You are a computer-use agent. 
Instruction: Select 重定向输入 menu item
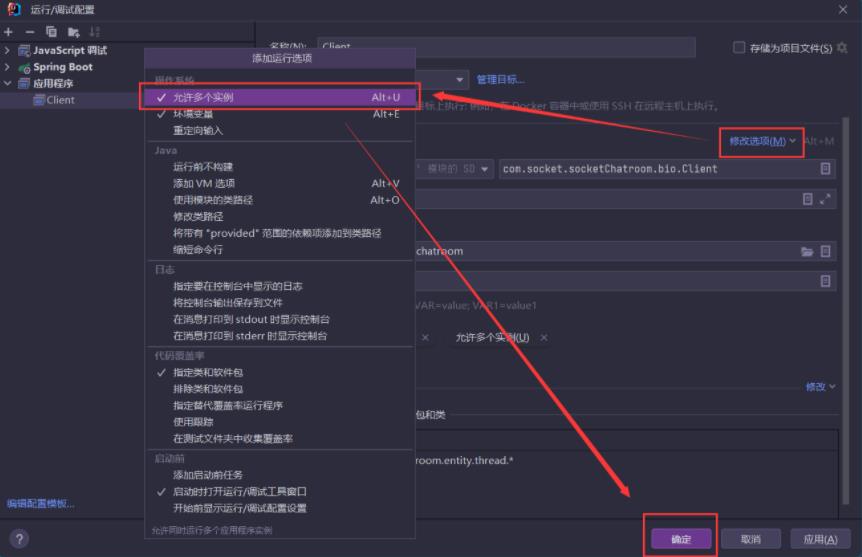[279, 130]
